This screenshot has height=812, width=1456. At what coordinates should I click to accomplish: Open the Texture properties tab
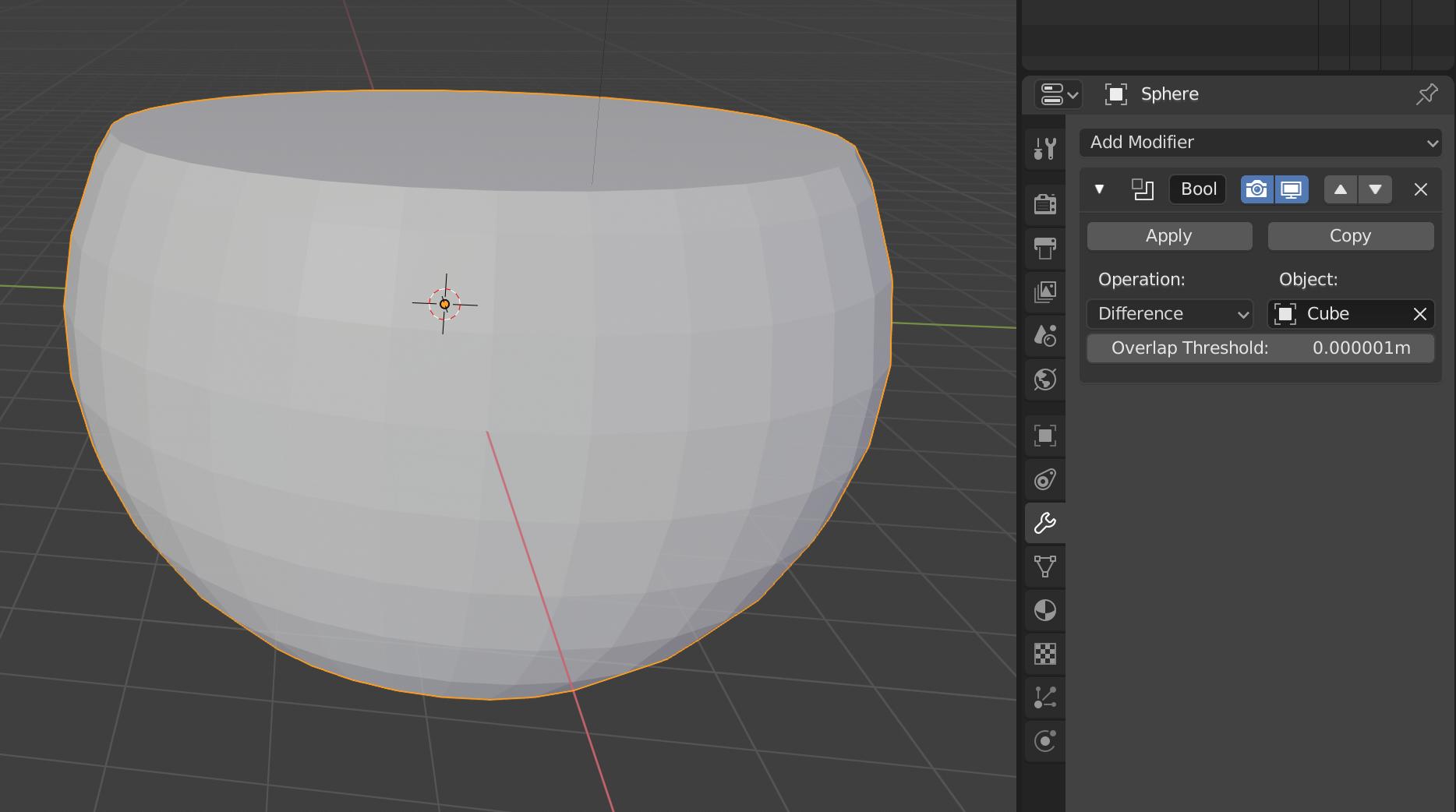pos(1045,653)
